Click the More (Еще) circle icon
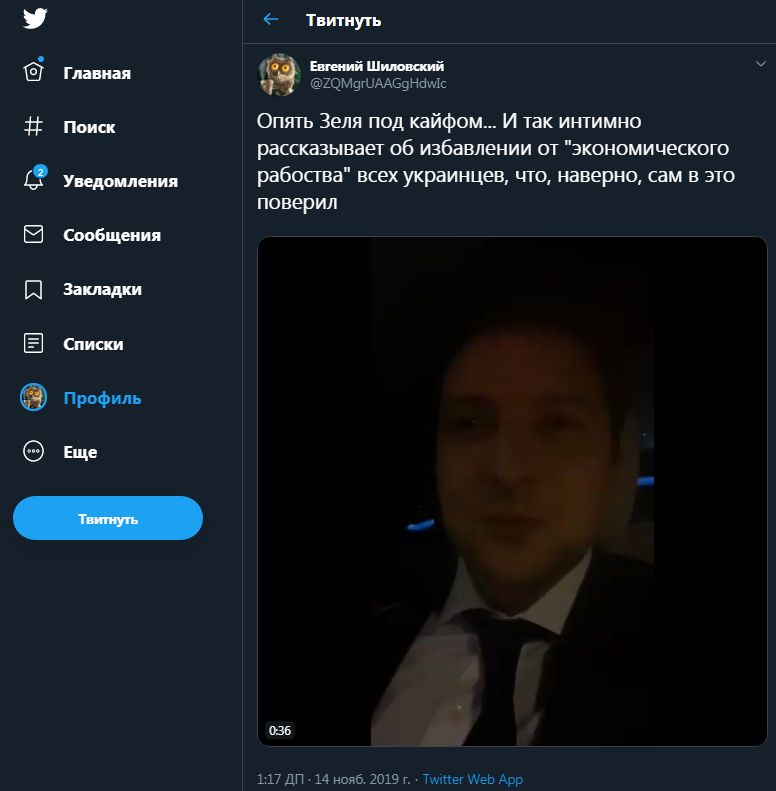Screen dimensions: 776x791 pos(34,452)
